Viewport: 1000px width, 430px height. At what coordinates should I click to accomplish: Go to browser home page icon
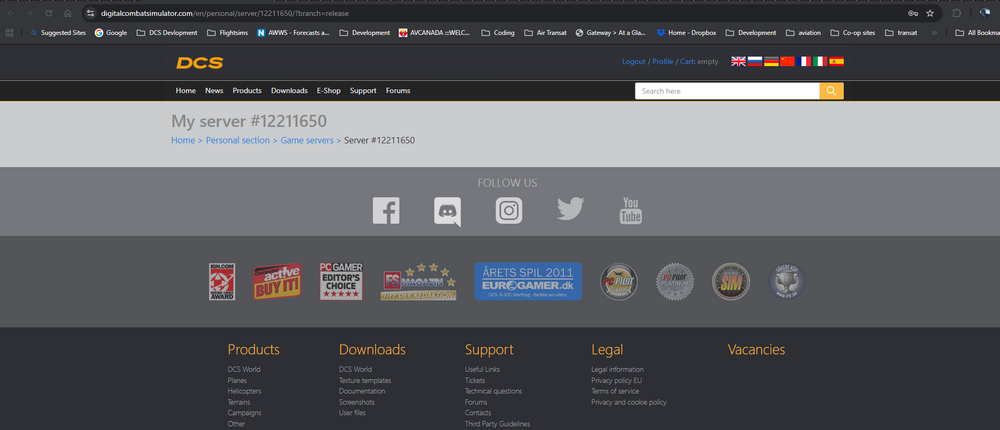point(68,13)
